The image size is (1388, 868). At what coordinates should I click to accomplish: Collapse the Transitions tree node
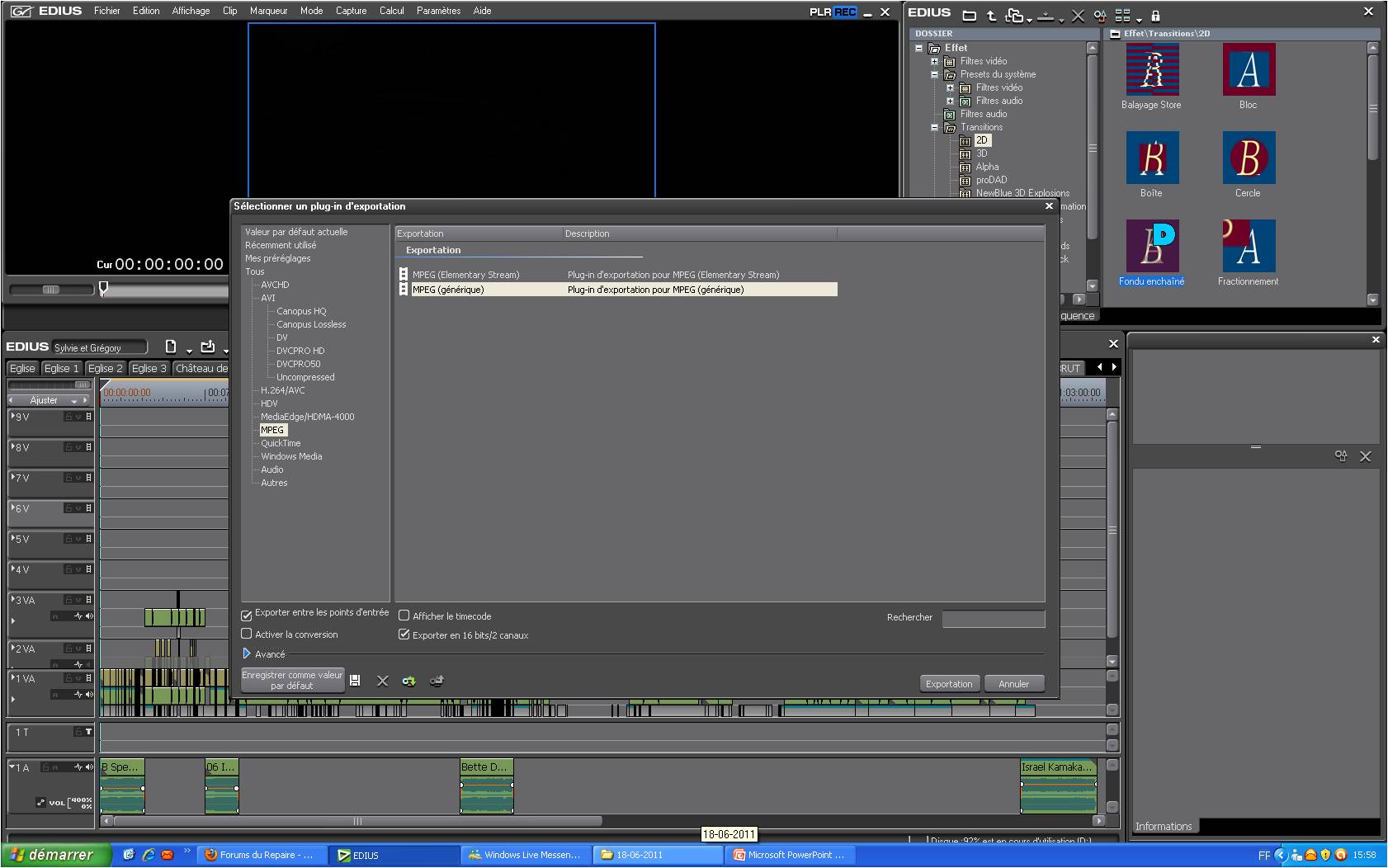[x=934, y=128]
